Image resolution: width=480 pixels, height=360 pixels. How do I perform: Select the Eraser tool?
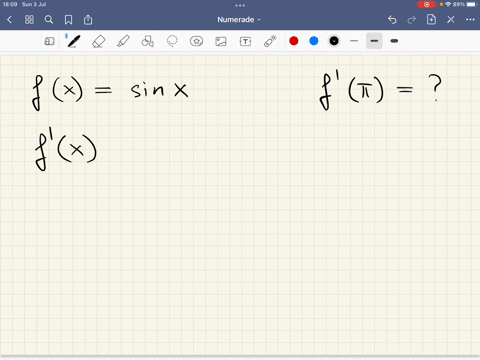pyautogui.click(x=99, y=41)
